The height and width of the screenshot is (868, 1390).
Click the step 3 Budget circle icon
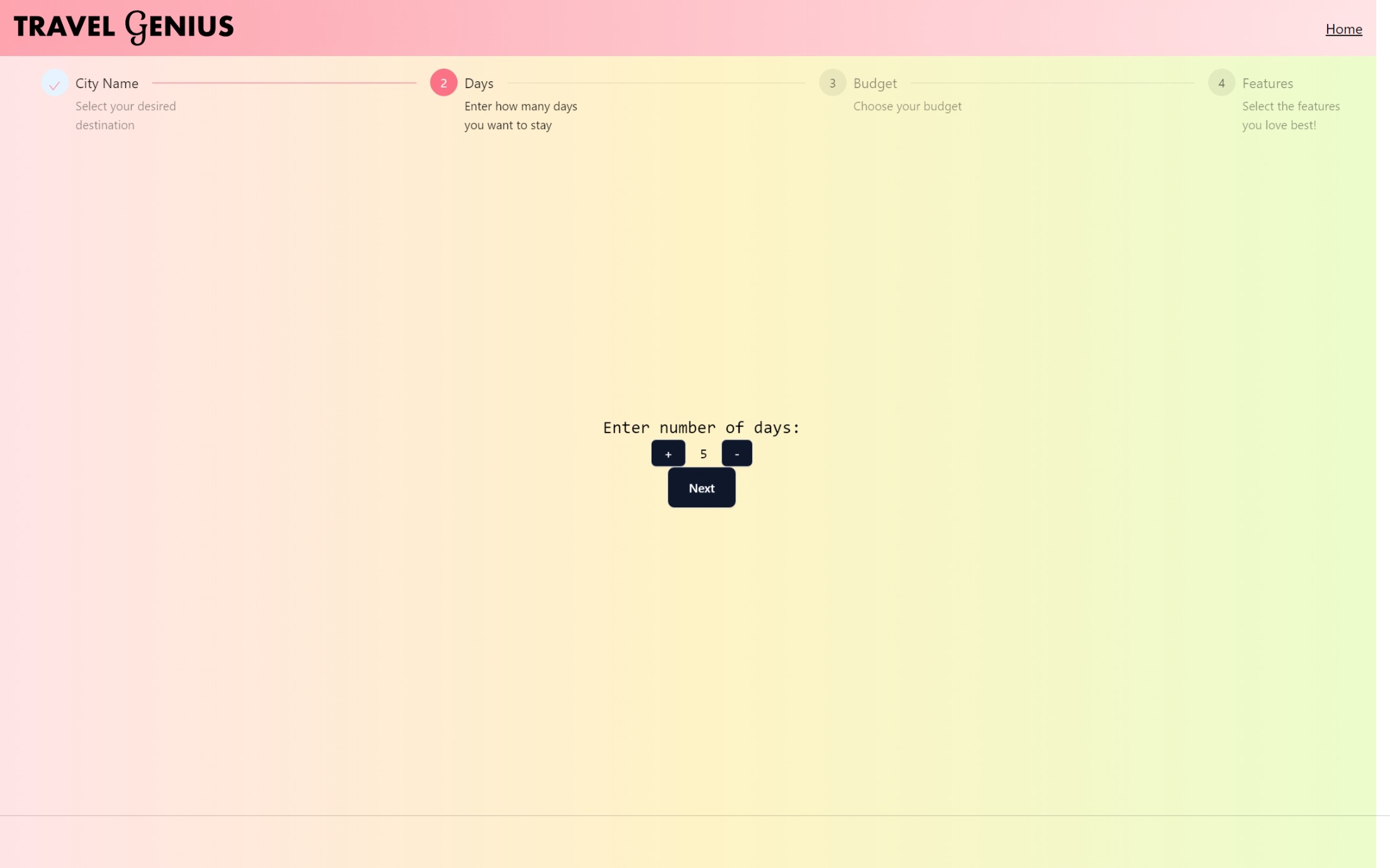pos(832,83)
